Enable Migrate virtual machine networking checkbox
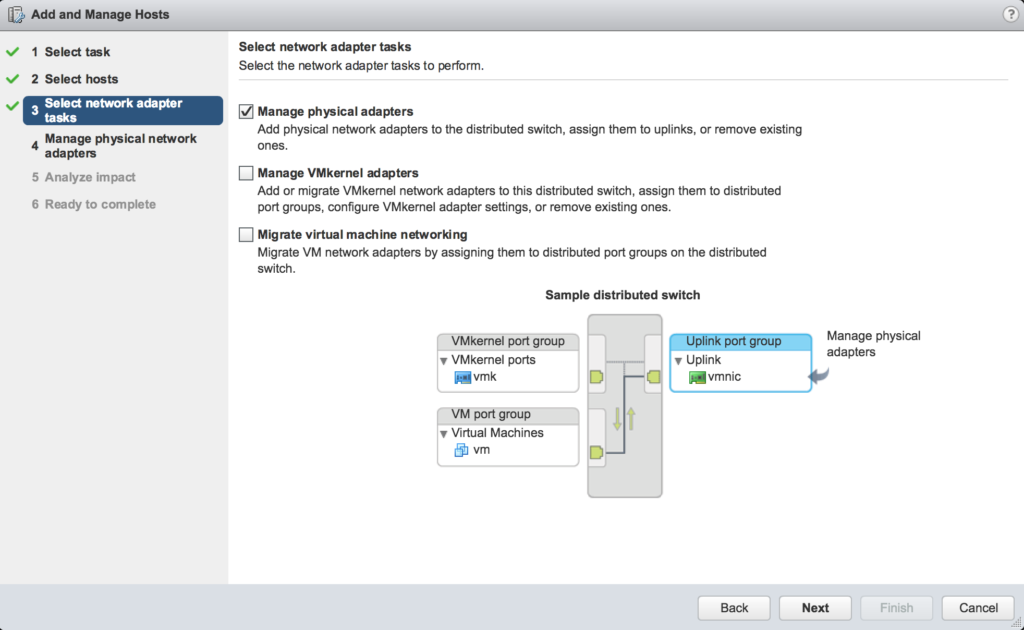 point(246,234)
